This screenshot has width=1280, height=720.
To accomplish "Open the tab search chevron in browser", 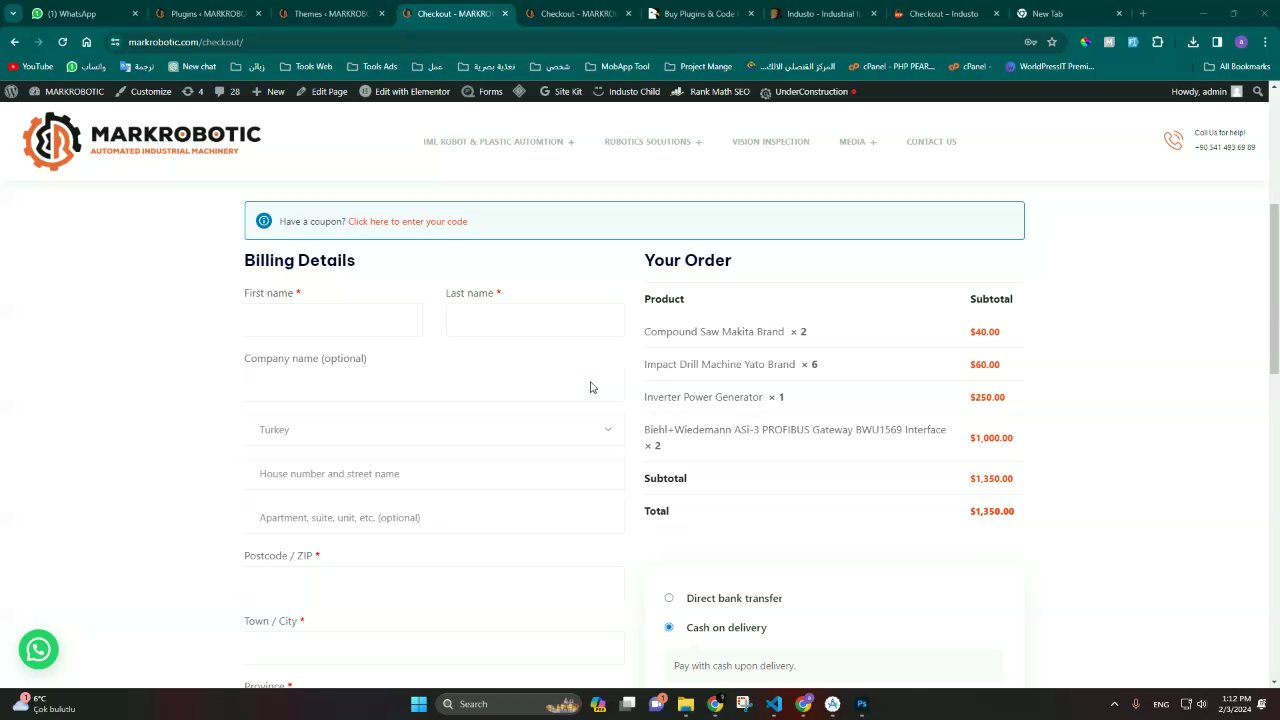I will [x=13, y=14].
